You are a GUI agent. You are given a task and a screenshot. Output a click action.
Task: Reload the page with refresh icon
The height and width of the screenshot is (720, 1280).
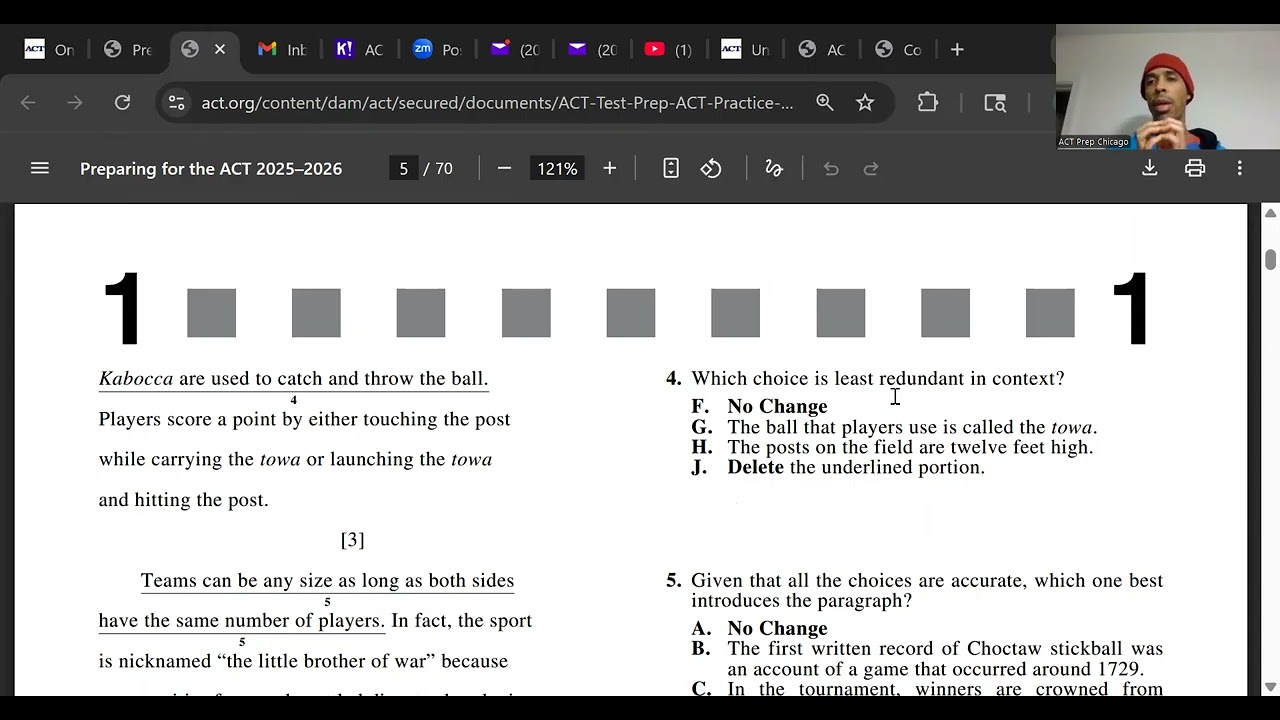coord(122,102)
